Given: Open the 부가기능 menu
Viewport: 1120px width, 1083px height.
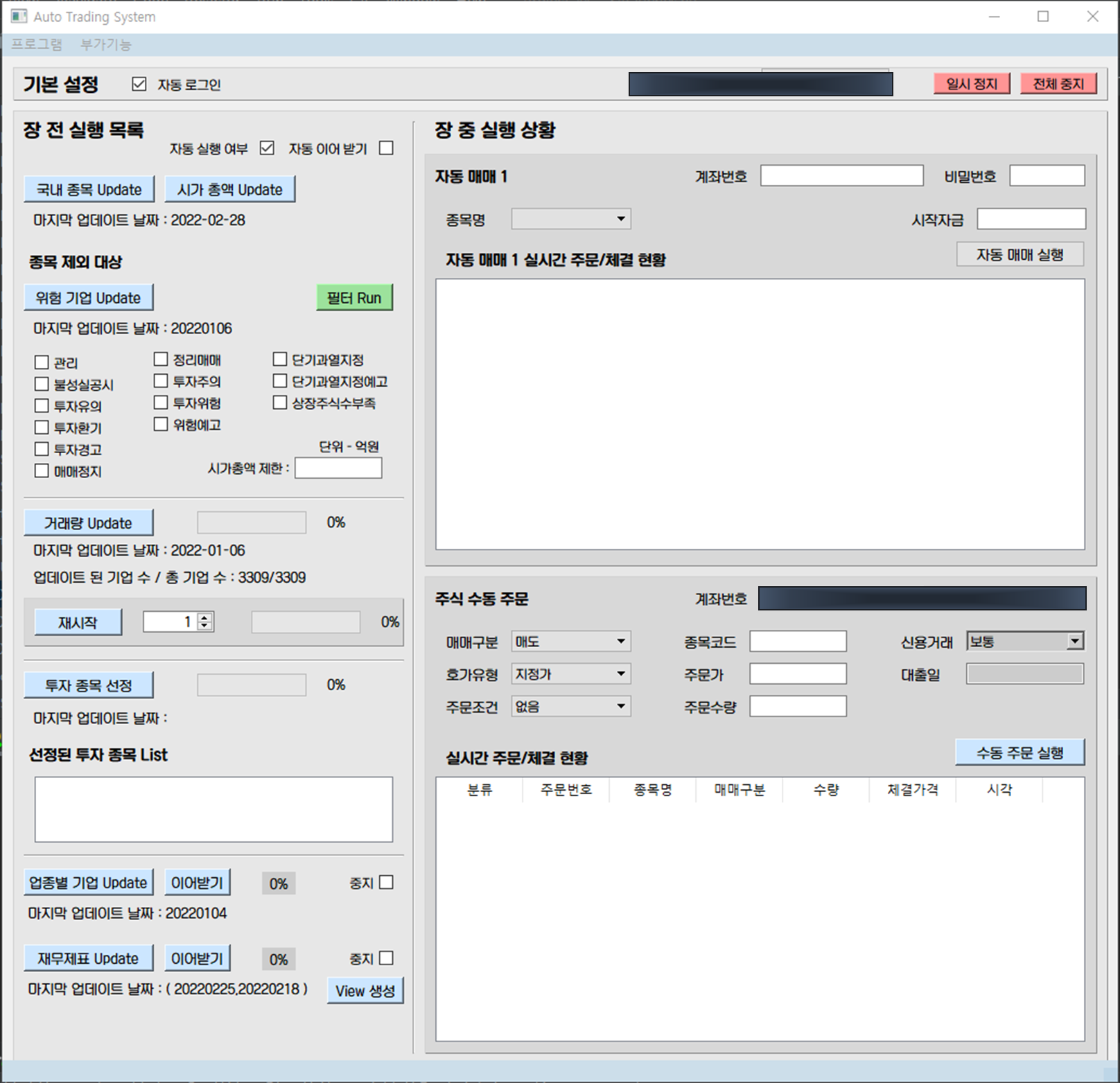Looking at the screenshot, I should pos(105,44).
